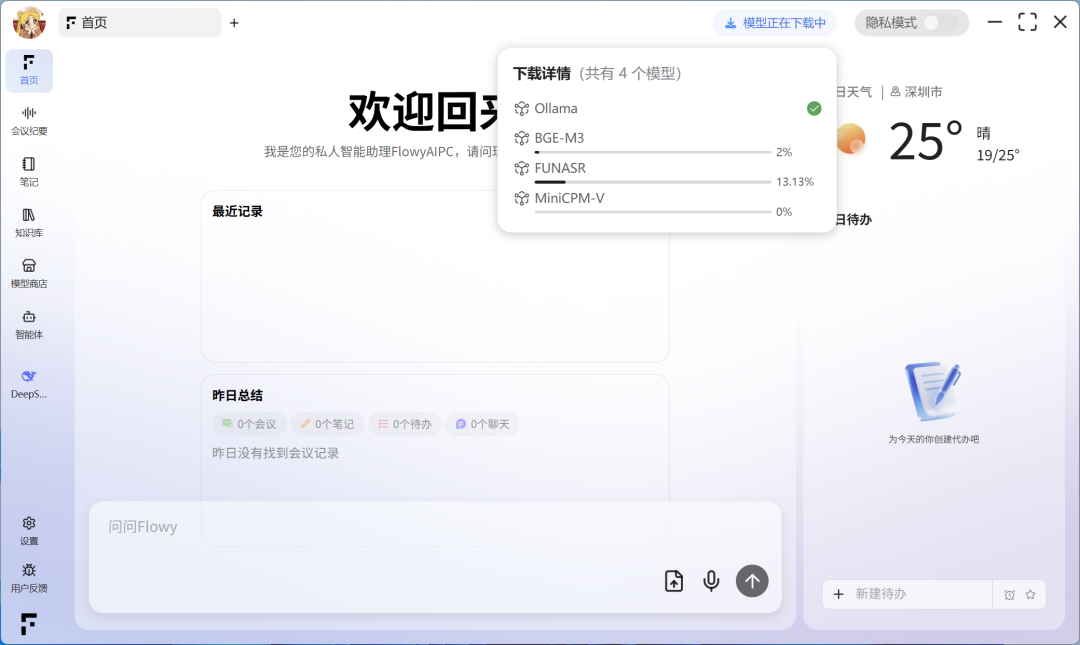Screen dimensions: 1080x645
Task: Add a new tab with plus button
Action: pos(234,22)
